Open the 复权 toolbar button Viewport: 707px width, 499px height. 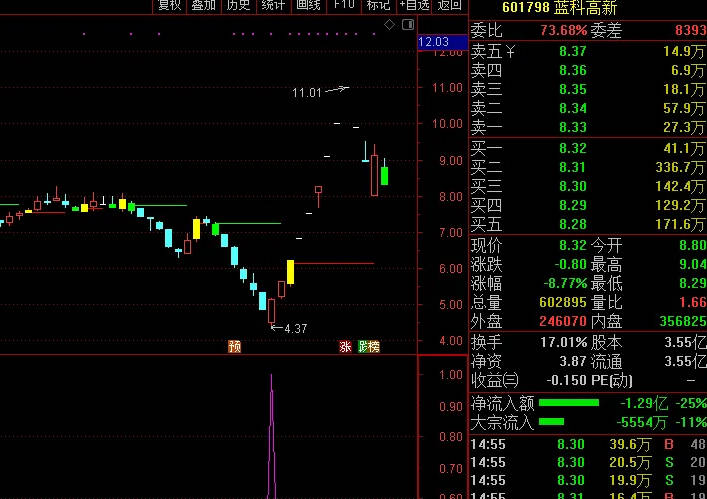170,5
